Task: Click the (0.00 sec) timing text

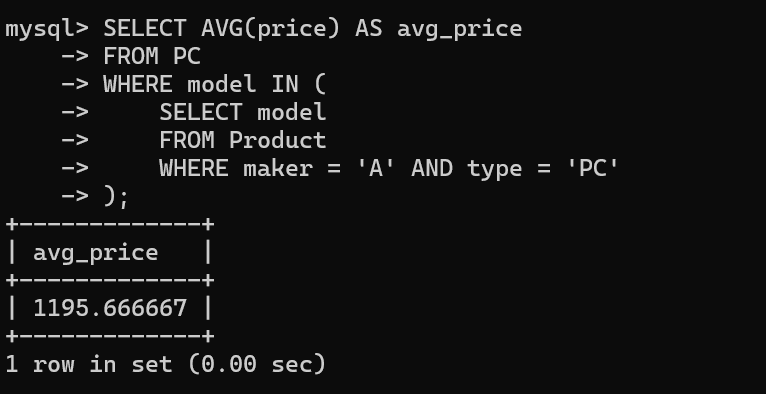Action: pyautogui.click(x=257, y=364)
